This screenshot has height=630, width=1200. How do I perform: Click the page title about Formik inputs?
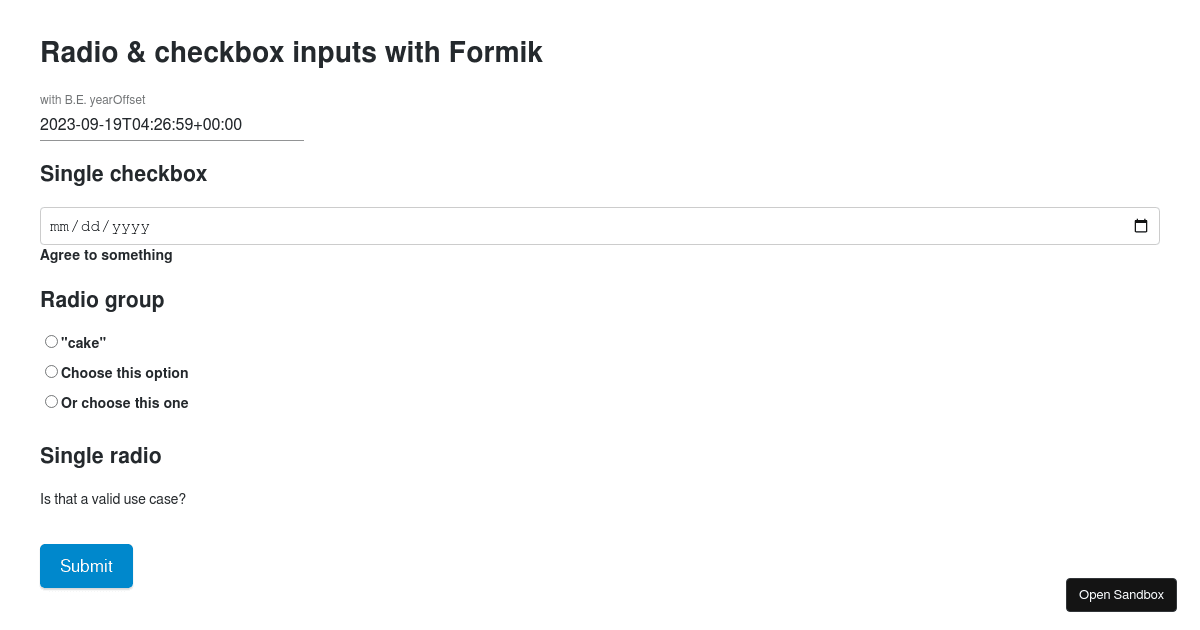[291, 52]
